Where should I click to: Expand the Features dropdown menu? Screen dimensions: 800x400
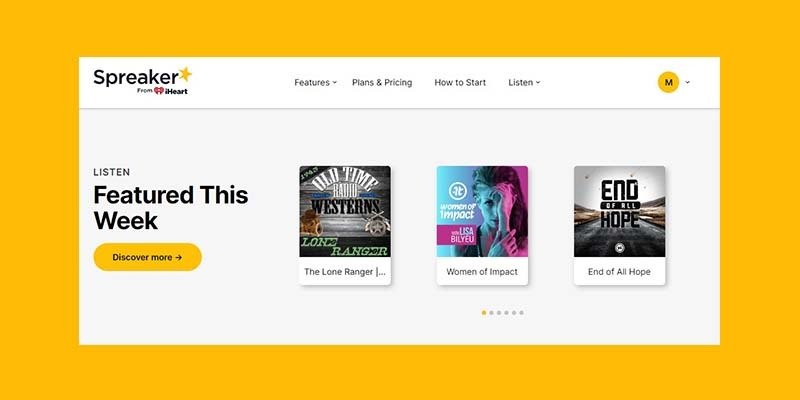coord(315,83)
